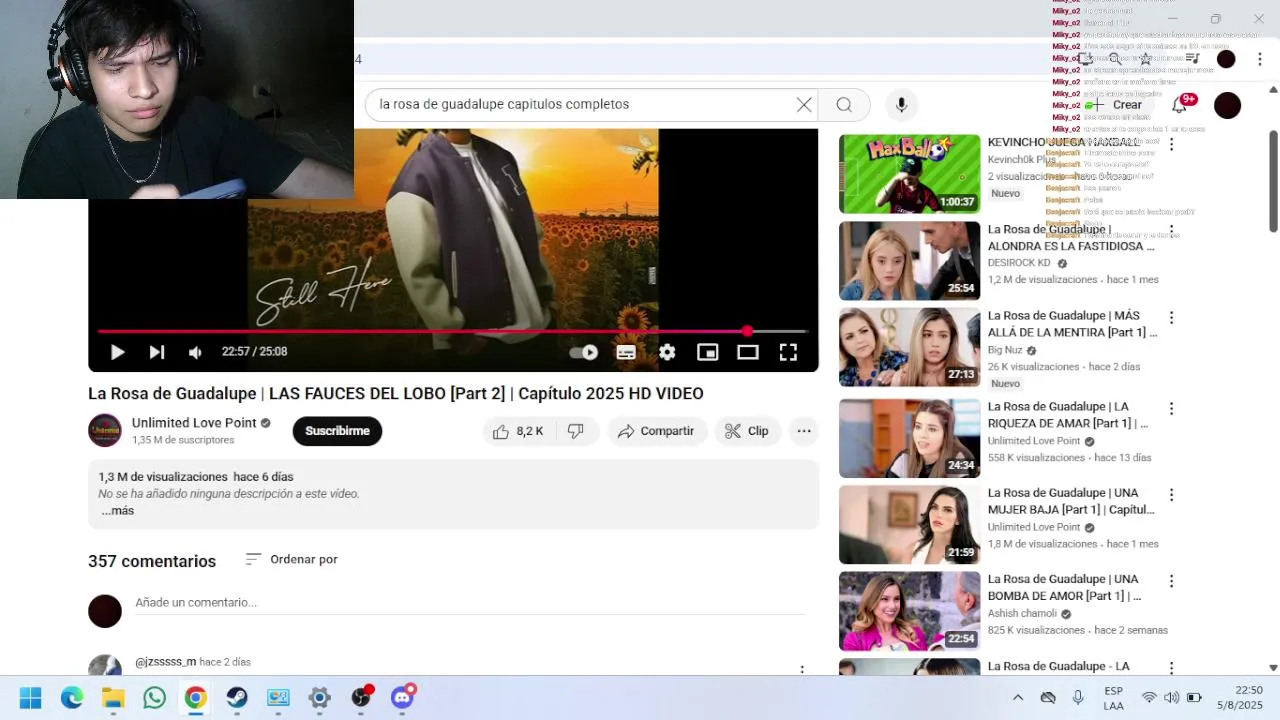Viewport: 1280px width, 720px height.
Task: Open the volume control in tray
Action: [x=1171, y=698]
